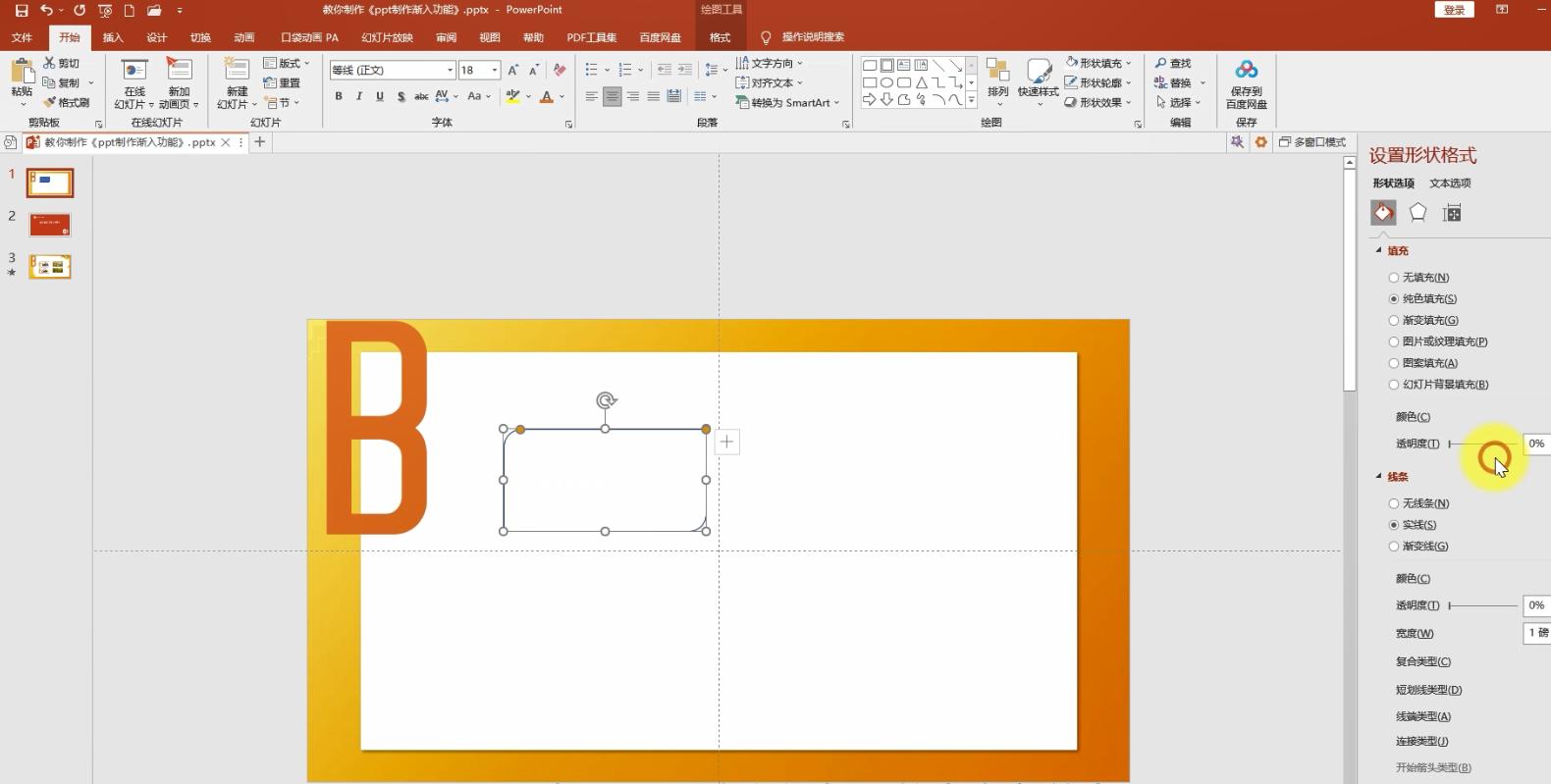Apply bold formatting with the B icon
This screenshot has width=1551, height=784.
[x=339, y=96]
